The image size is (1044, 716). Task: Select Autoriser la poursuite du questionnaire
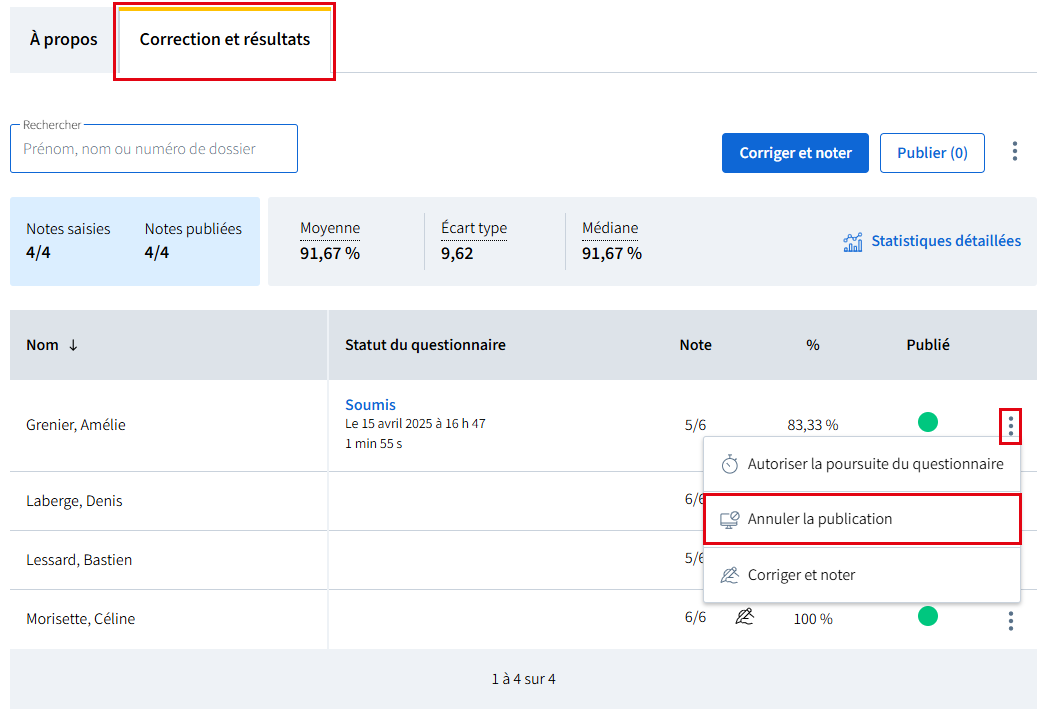[x=875, y=464]
